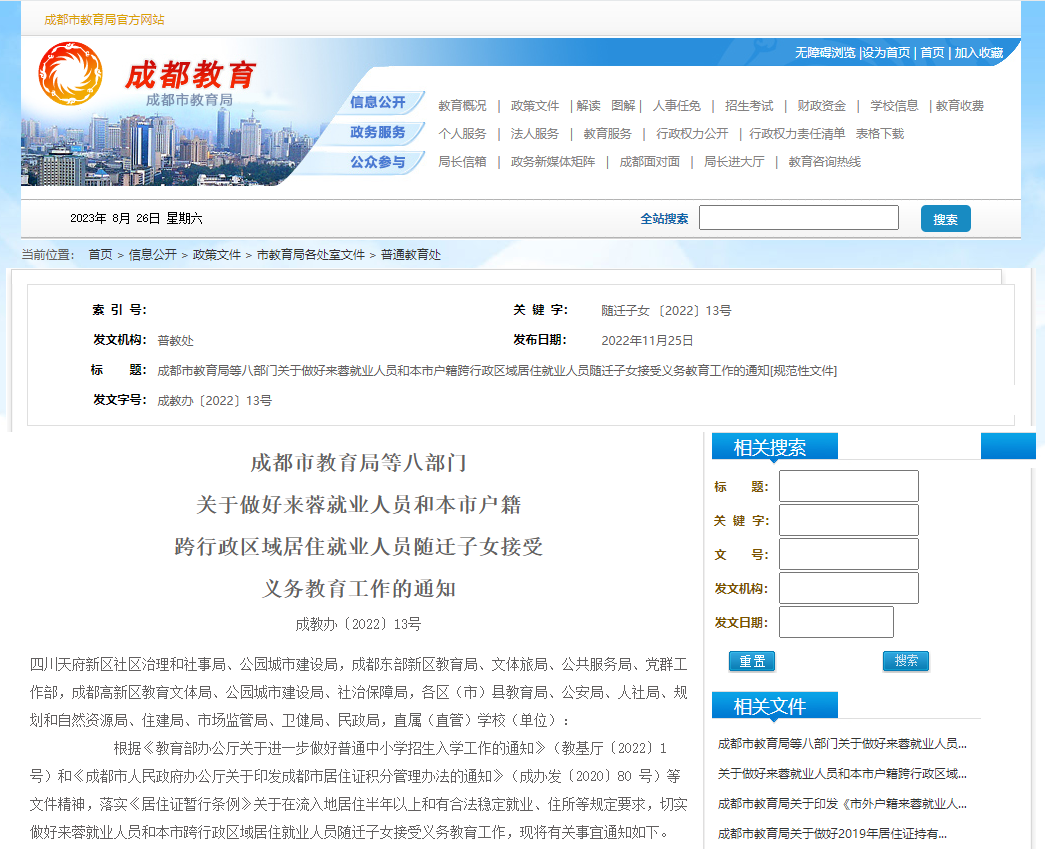Click the 发文日期 input field
The width and height of the screenshot is (1045, 849).
[x=836, y=622]
